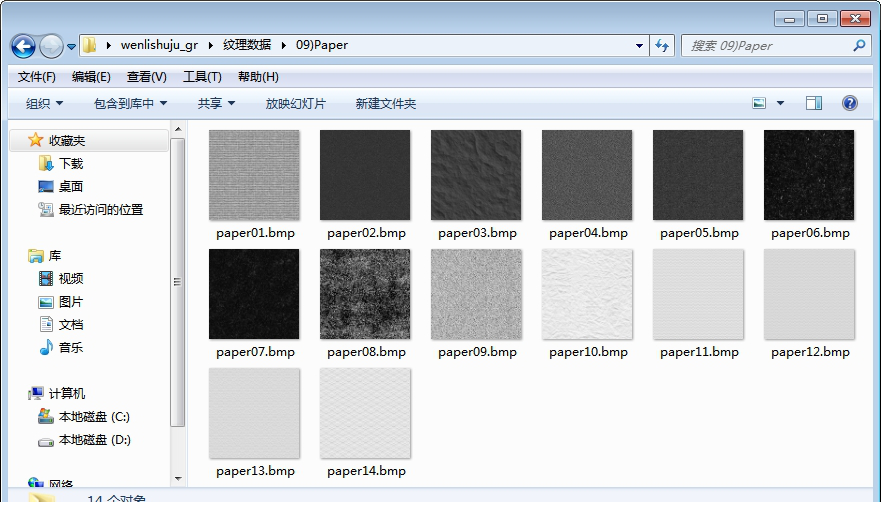
Task: Click the search magnifier icon
Action: [x=859, y=46]
